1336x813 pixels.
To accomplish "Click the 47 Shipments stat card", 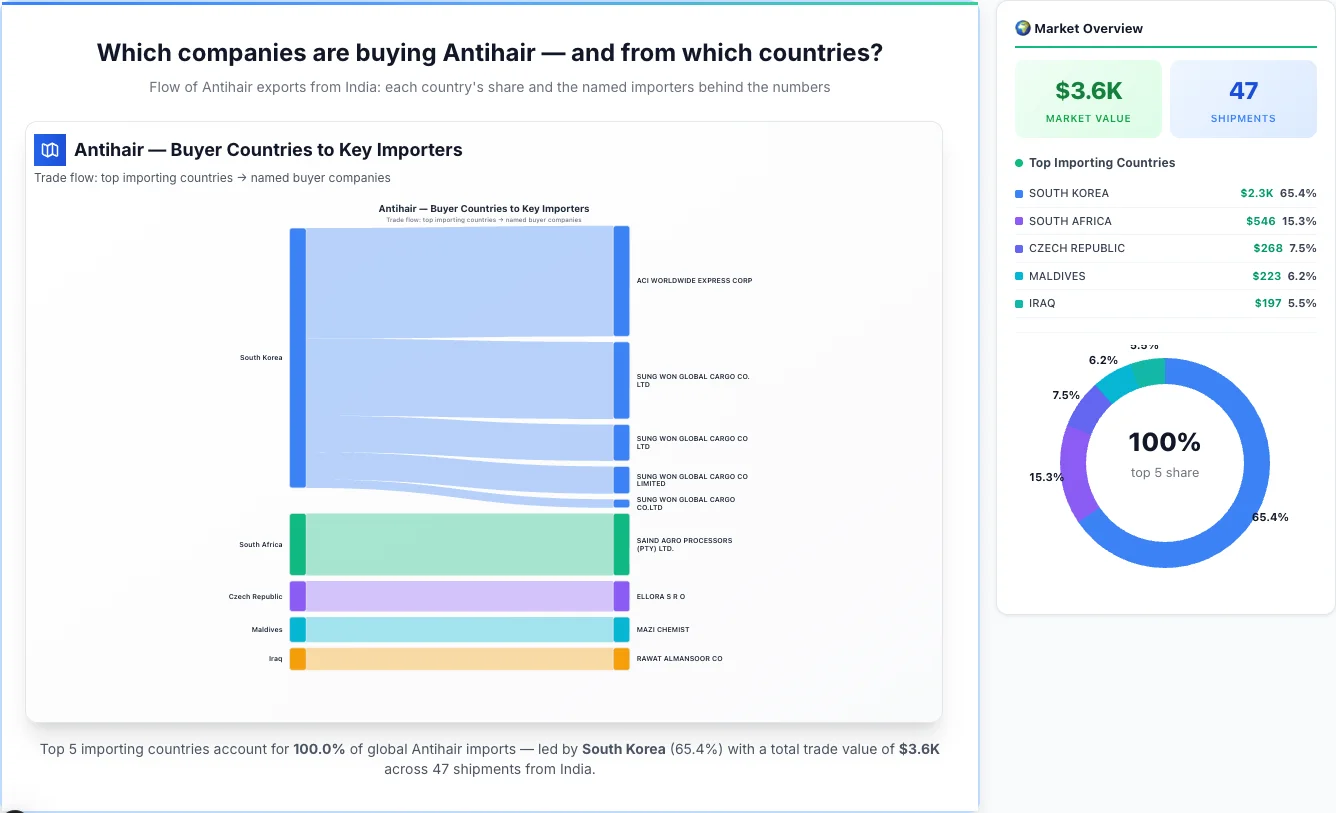I will 1243,98.
